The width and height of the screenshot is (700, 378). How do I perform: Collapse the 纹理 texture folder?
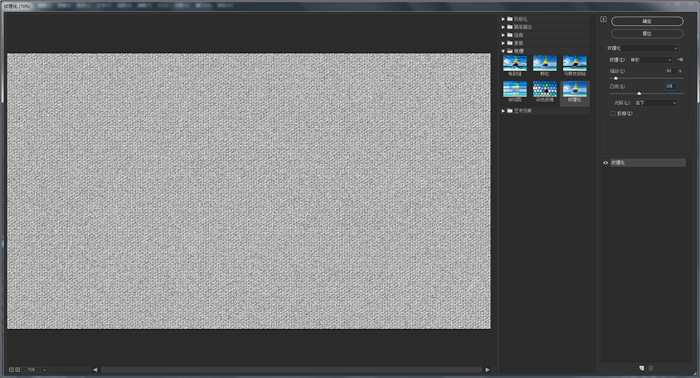tap(503, 51)
